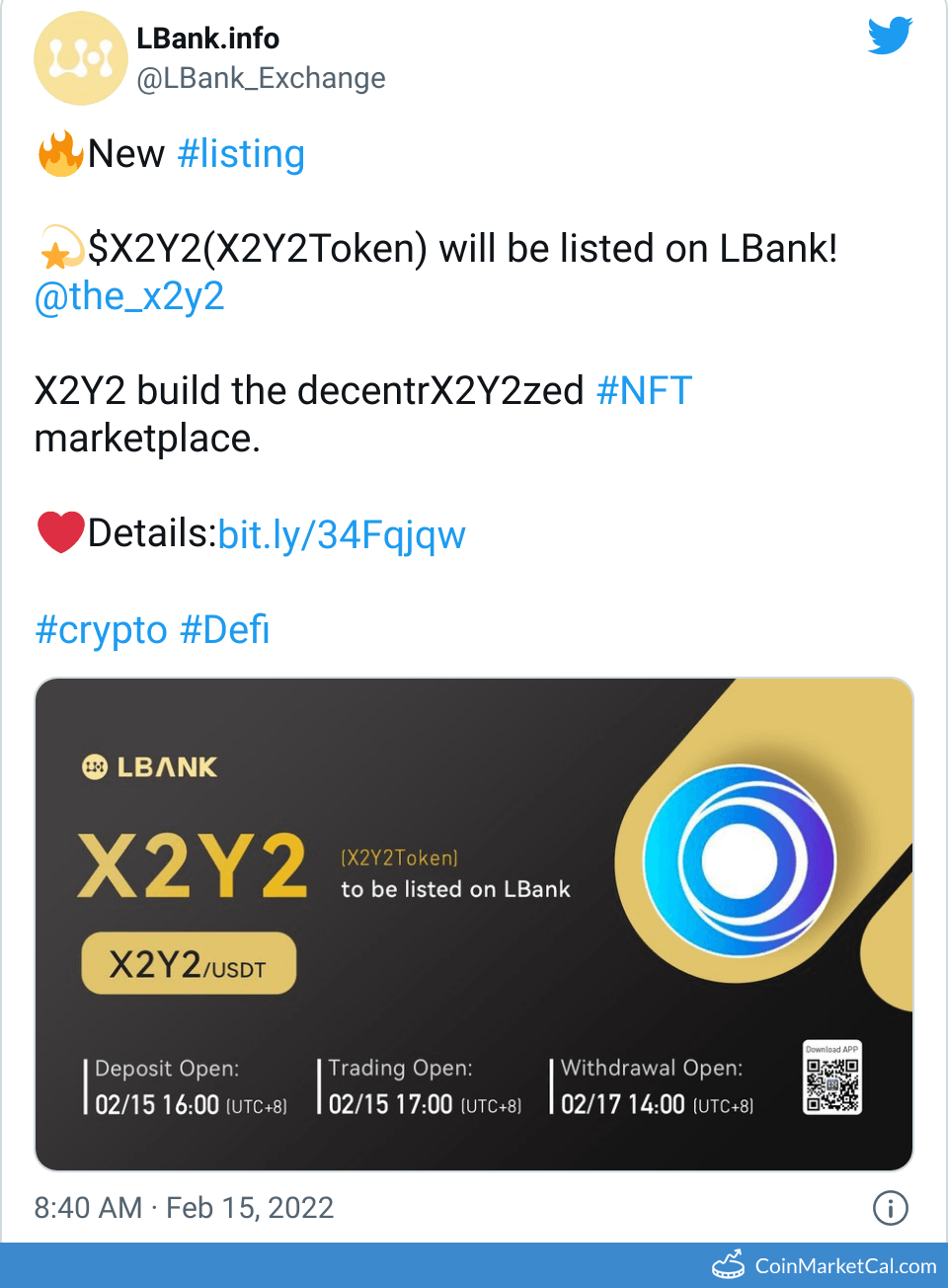This screenshot has width=948, height=1288.
Task: Click the CoinMarketCal.com text
Action: click(845, 1266)
